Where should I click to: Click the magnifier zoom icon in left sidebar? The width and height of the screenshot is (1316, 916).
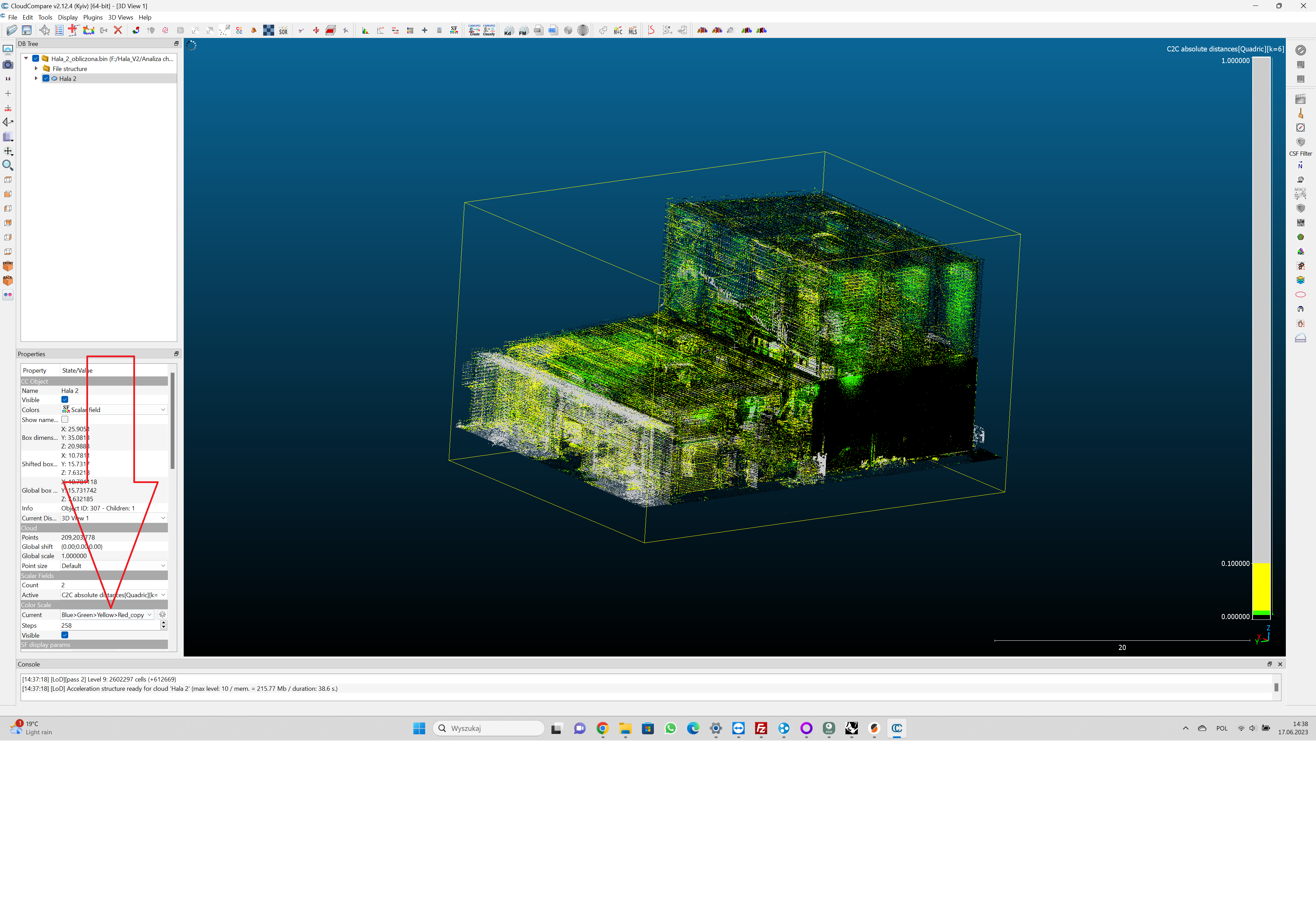pyautogui.click(x=8, y=166)
